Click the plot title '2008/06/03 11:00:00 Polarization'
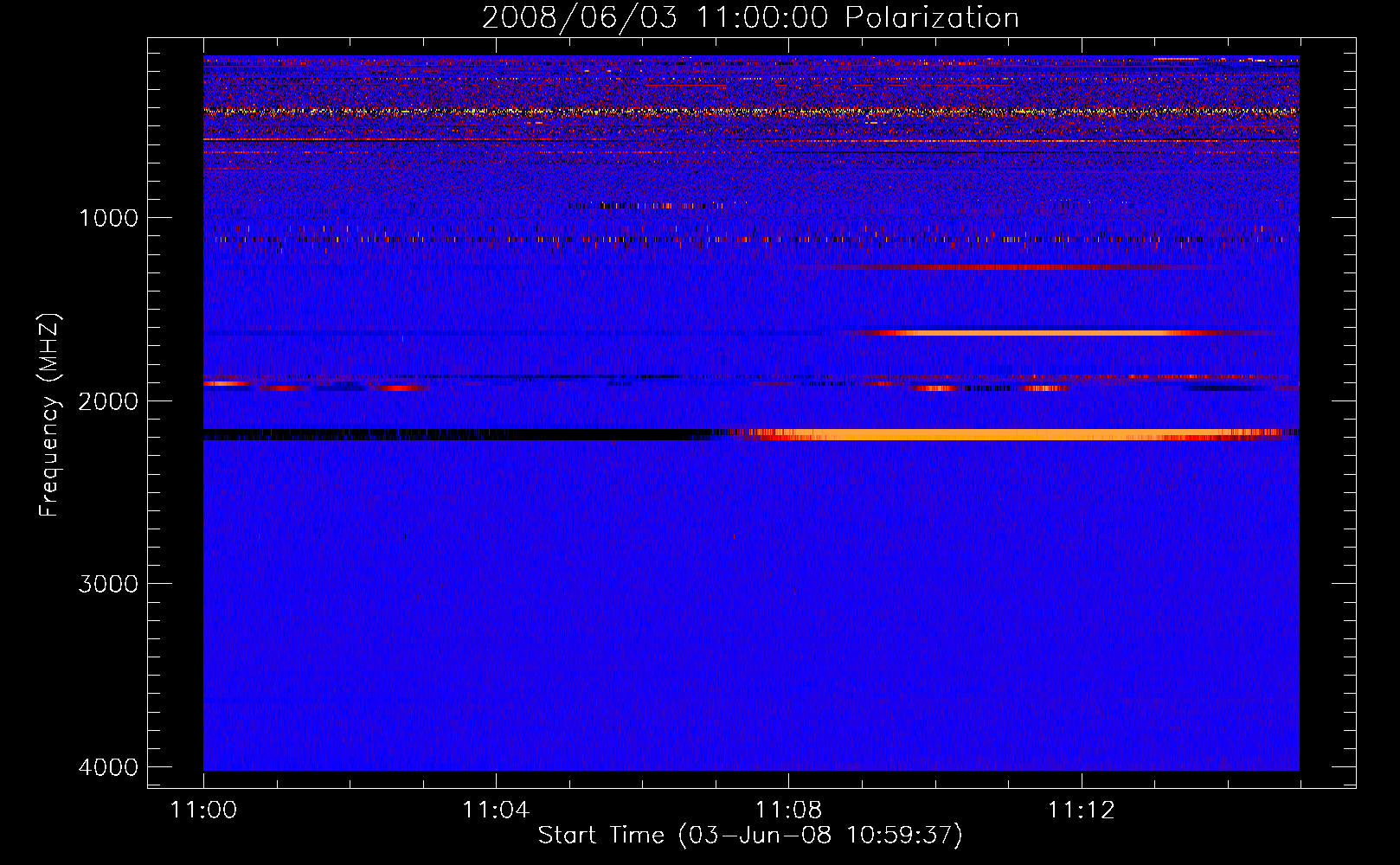 [x=750, y=18]
